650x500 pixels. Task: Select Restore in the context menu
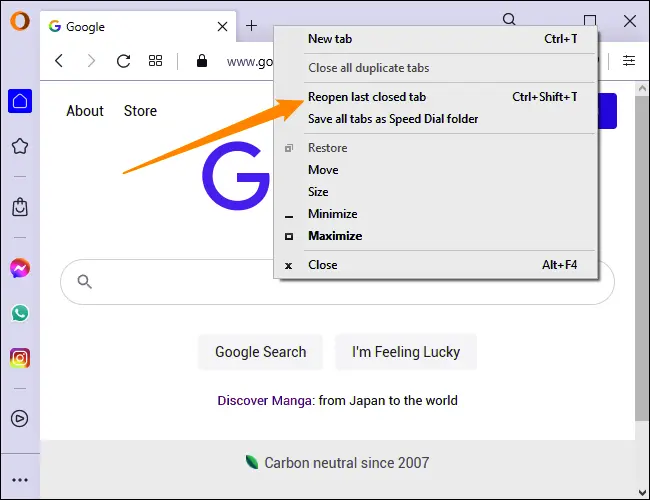(x=436, y=148)
